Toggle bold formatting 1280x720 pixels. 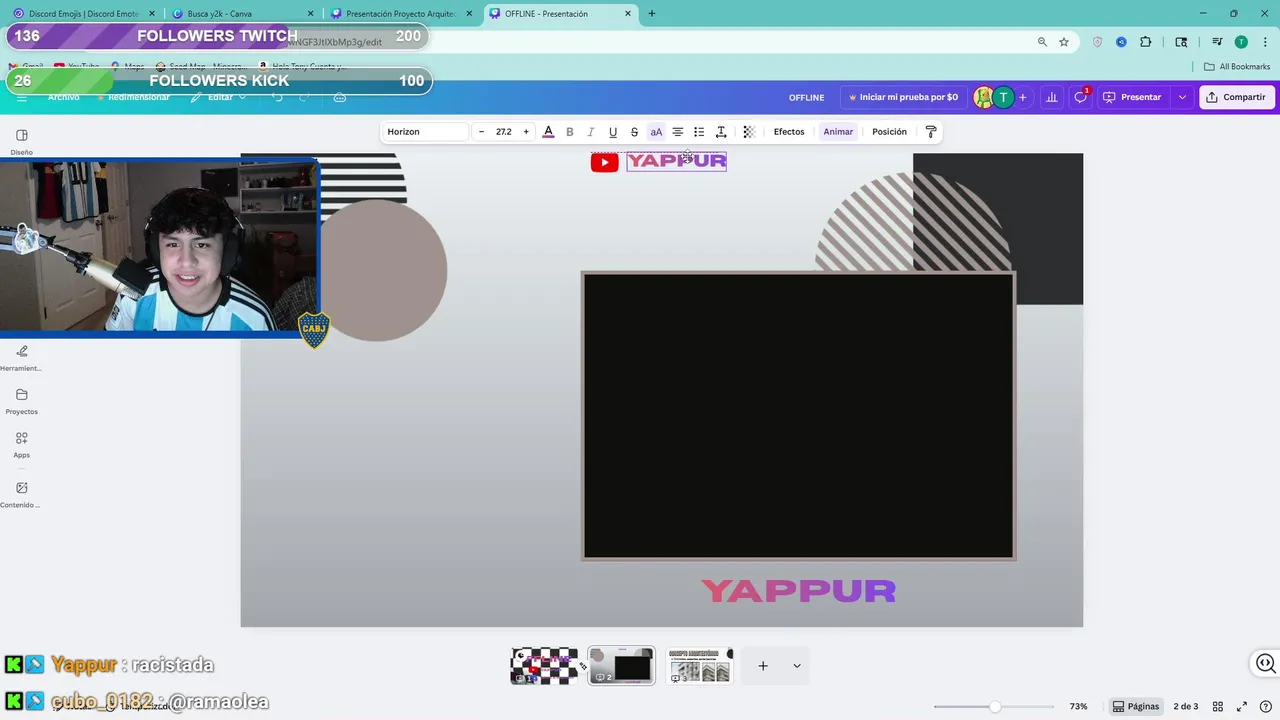pyautogui.click(x=570, y=132)
